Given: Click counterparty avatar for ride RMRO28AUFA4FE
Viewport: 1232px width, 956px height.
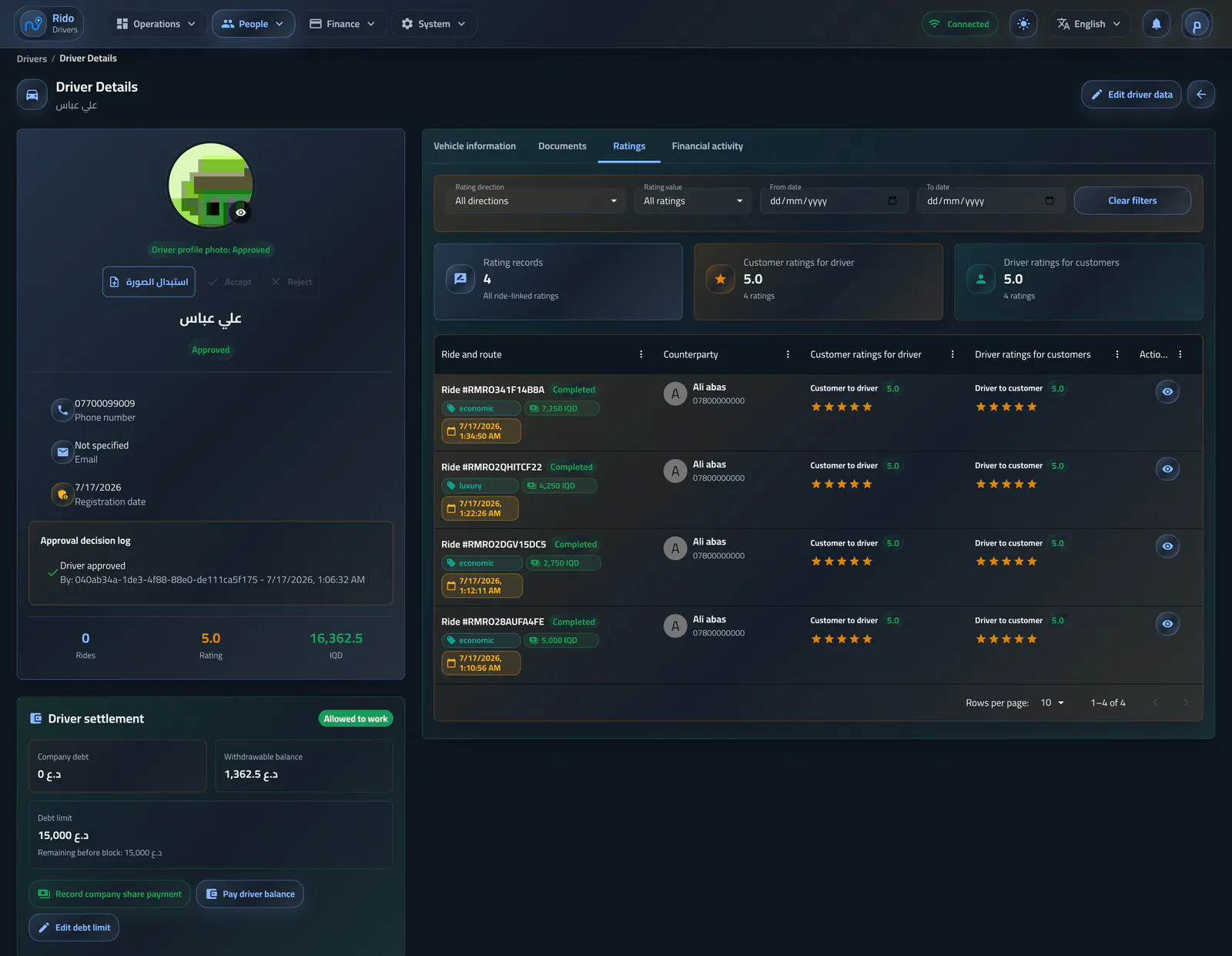Looking at the screenshot, I should click(675, 626).
